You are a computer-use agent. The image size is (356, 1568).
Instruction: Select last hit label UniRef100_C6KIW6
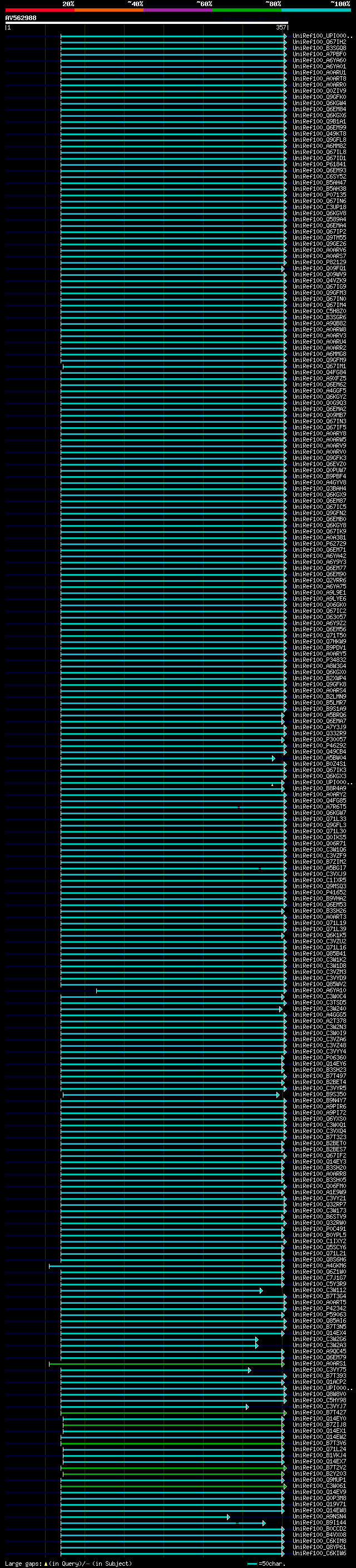pyautogui.click(x=319, y=1554)
